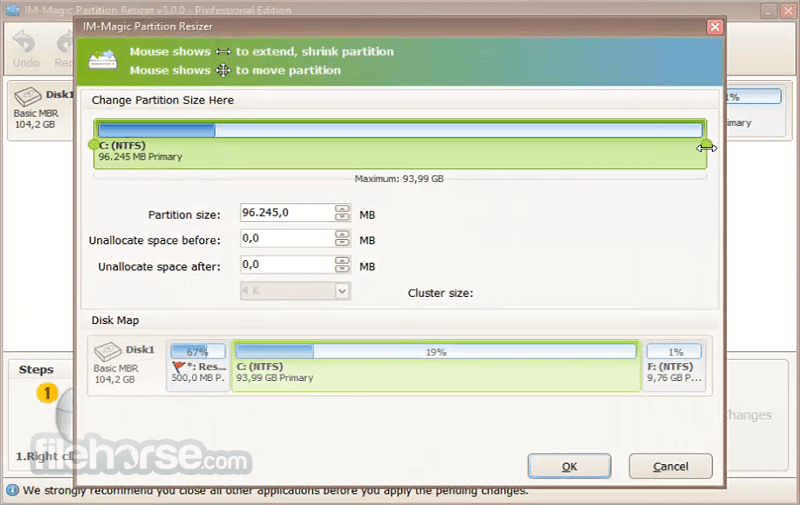
Task: Click the 'Maximum: 93,99 GB' label
Action: 399,179
